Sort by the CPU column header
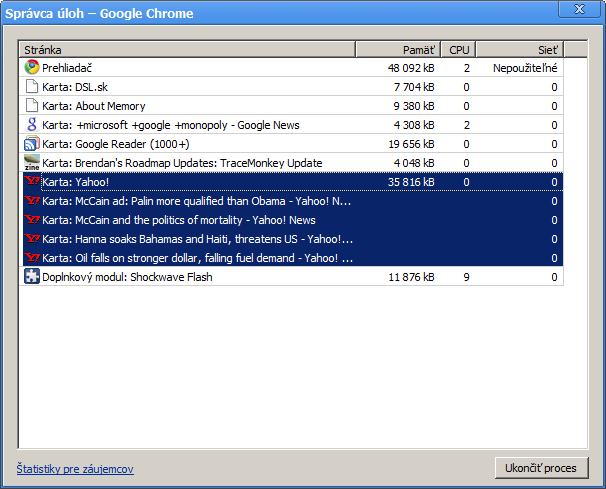Viewport: 606px width, 489px height. pyautogui.click(x=458, y=50)
